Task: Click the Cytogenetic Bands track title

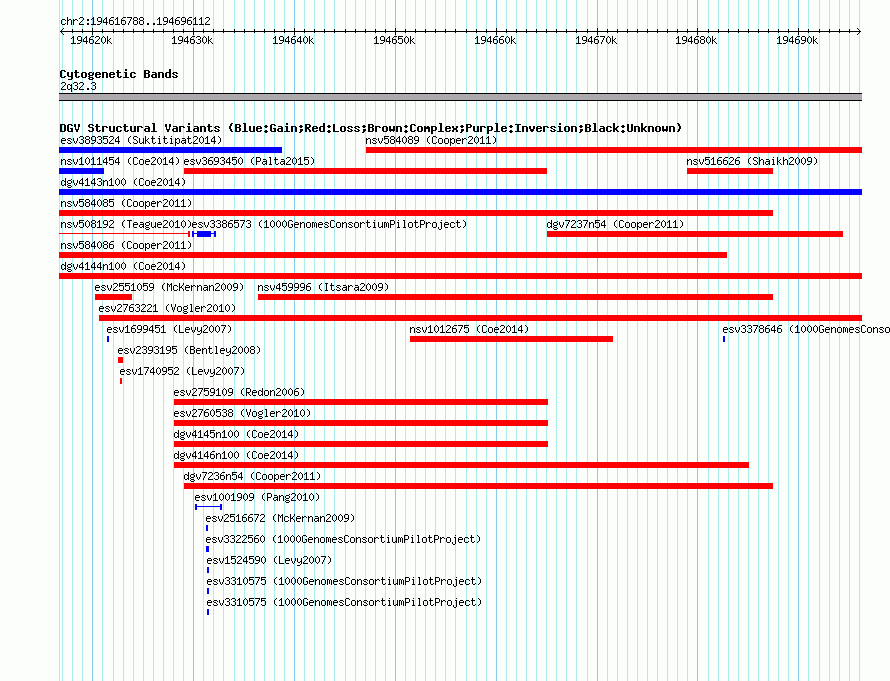Action: point(119,74)
